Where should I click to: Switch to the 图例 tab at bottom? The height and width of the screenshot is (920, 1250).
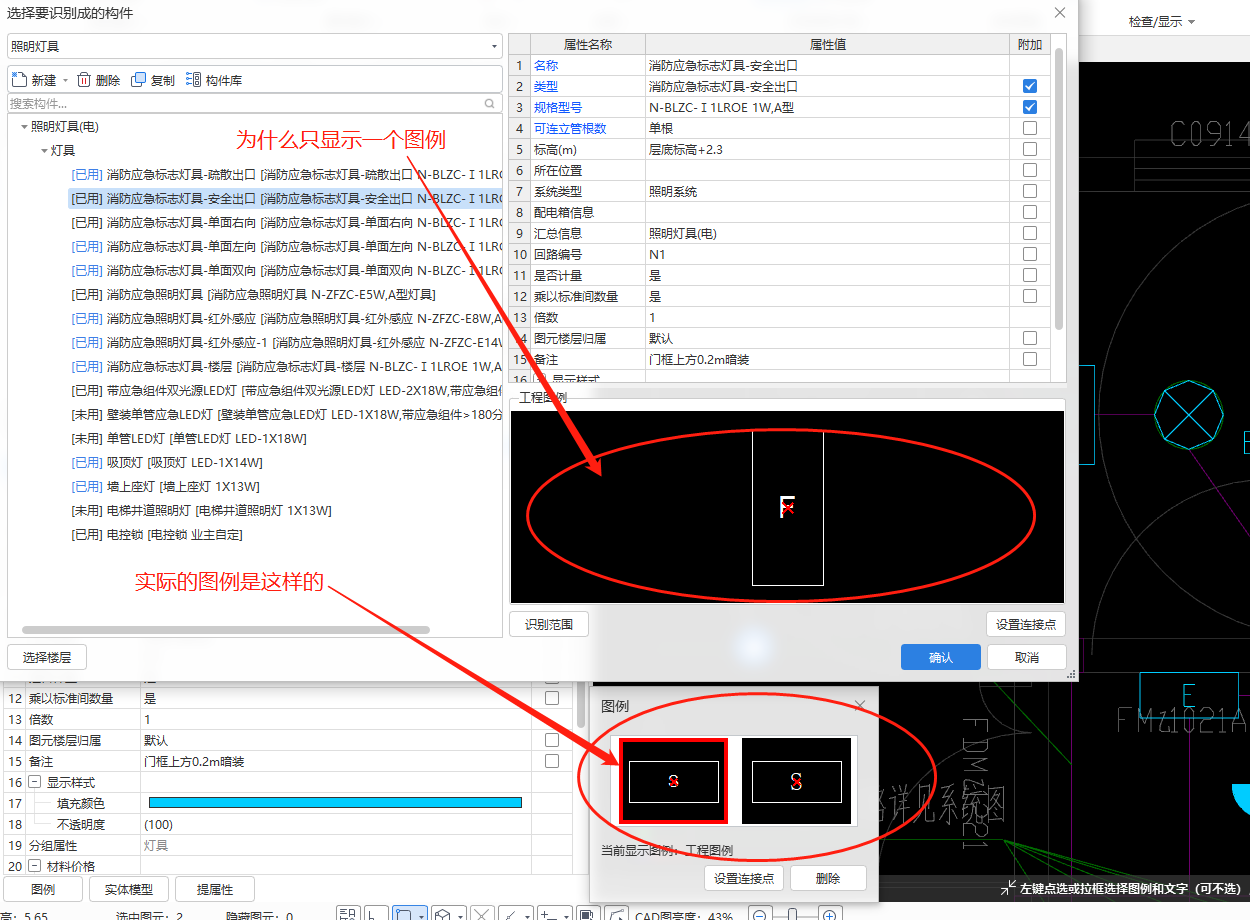coord(43,889)
